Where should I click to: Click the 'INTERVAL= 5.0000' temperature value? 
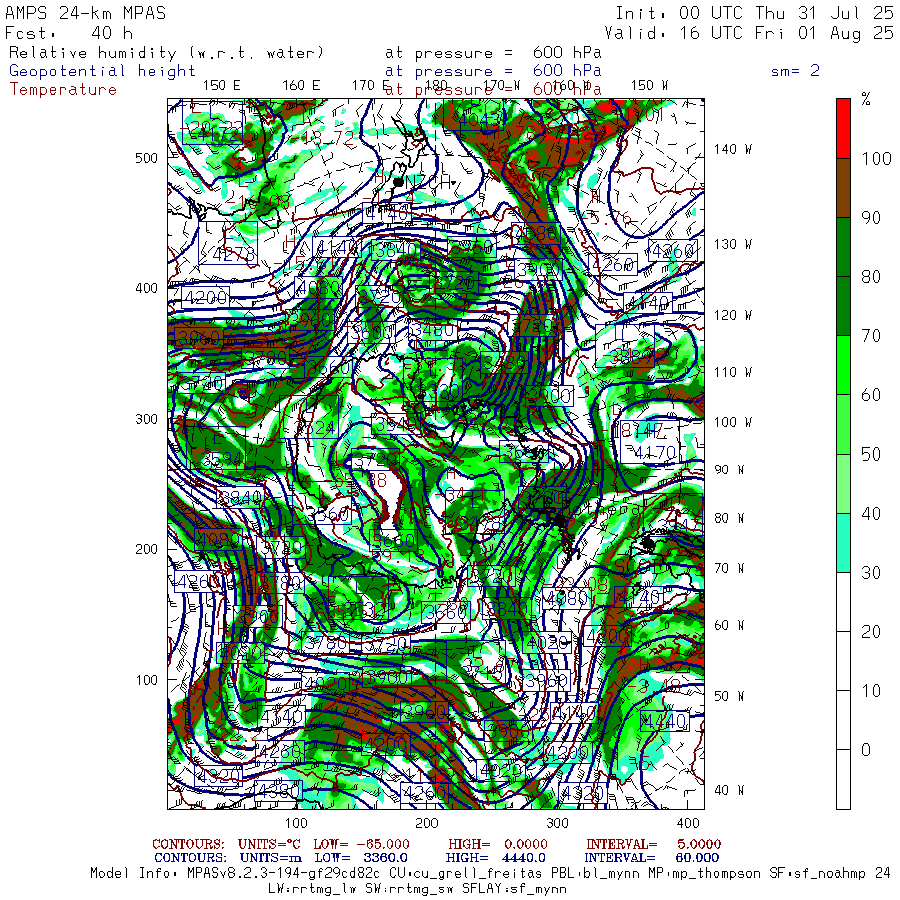pos(653,844)
